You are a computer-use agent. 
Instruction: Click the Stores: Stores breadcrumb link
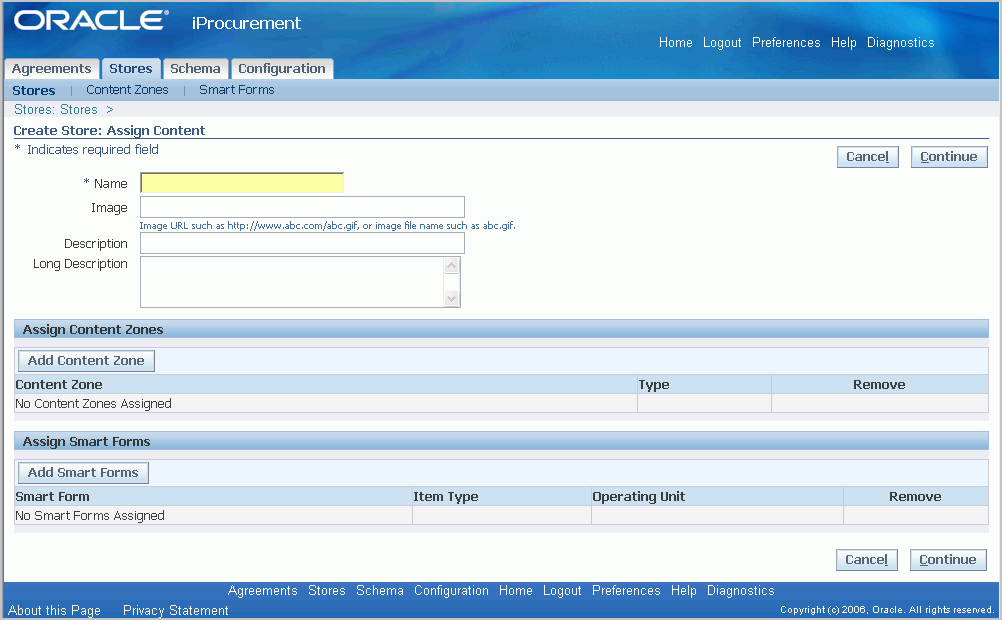(56, 109)
